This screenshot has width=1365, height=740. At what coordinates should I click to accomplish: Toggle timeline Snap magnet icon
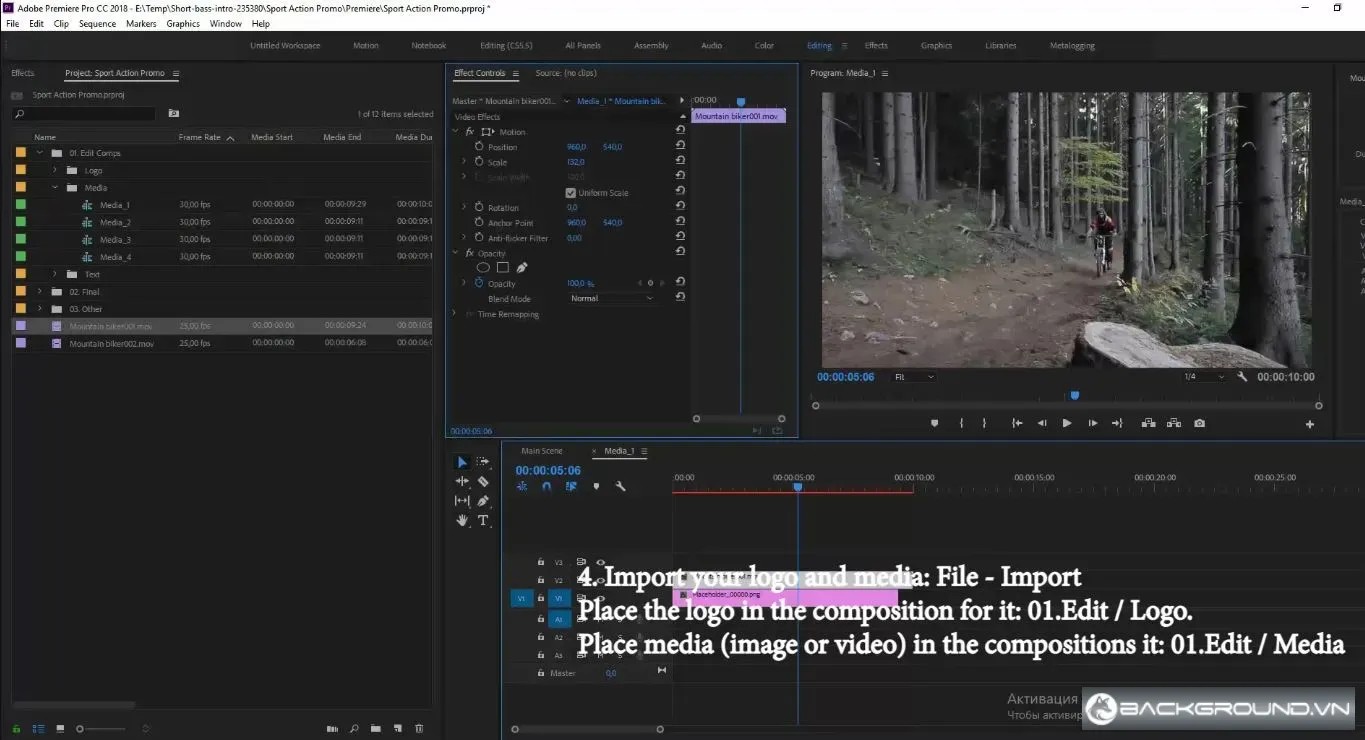pyautogui.click(x=547, y=486)
